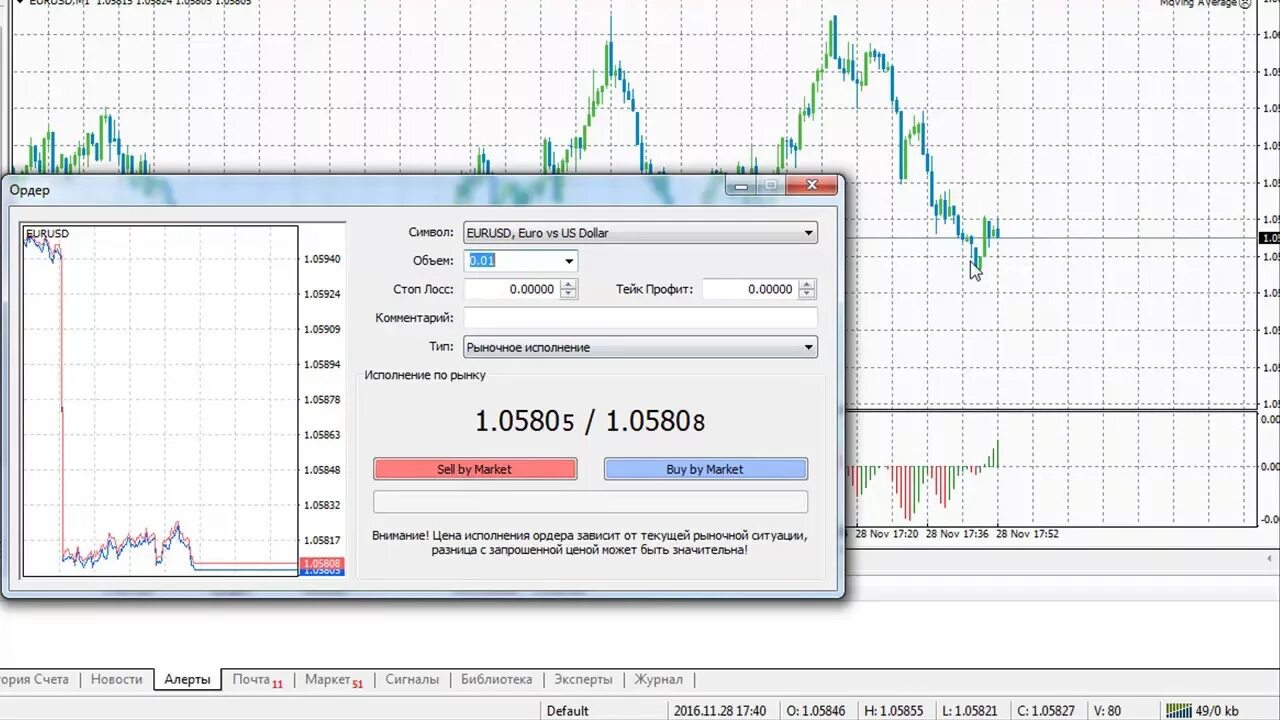This screenshot has height=720, width=1280.
Task: Click the Sell by Market button
Action: point(475,469)
